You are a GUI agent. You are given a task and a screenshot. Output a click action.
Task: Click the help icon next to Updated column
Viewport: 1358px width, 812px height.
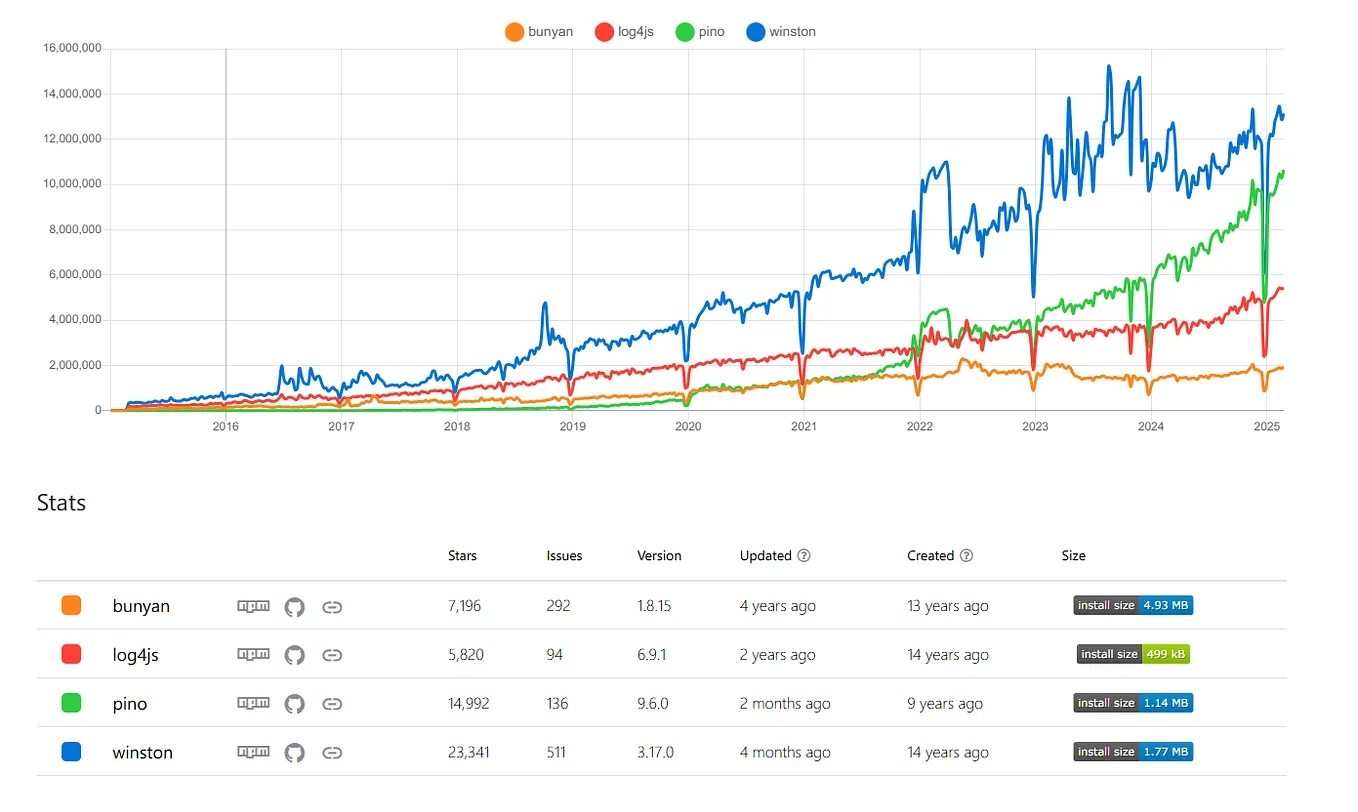pos(806,555)
